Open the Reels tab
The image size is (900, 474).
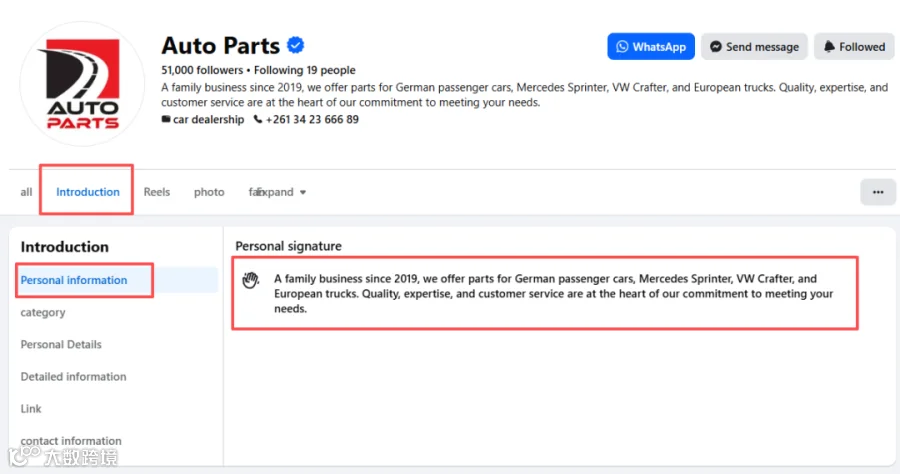tap(157, 192)
